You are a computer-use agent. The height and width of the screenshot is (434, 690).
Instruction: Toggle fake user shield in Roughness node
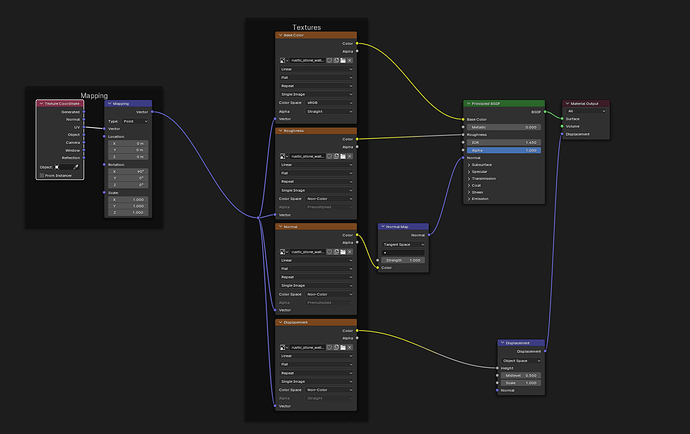pyautogui.click(x=329, y=156)
